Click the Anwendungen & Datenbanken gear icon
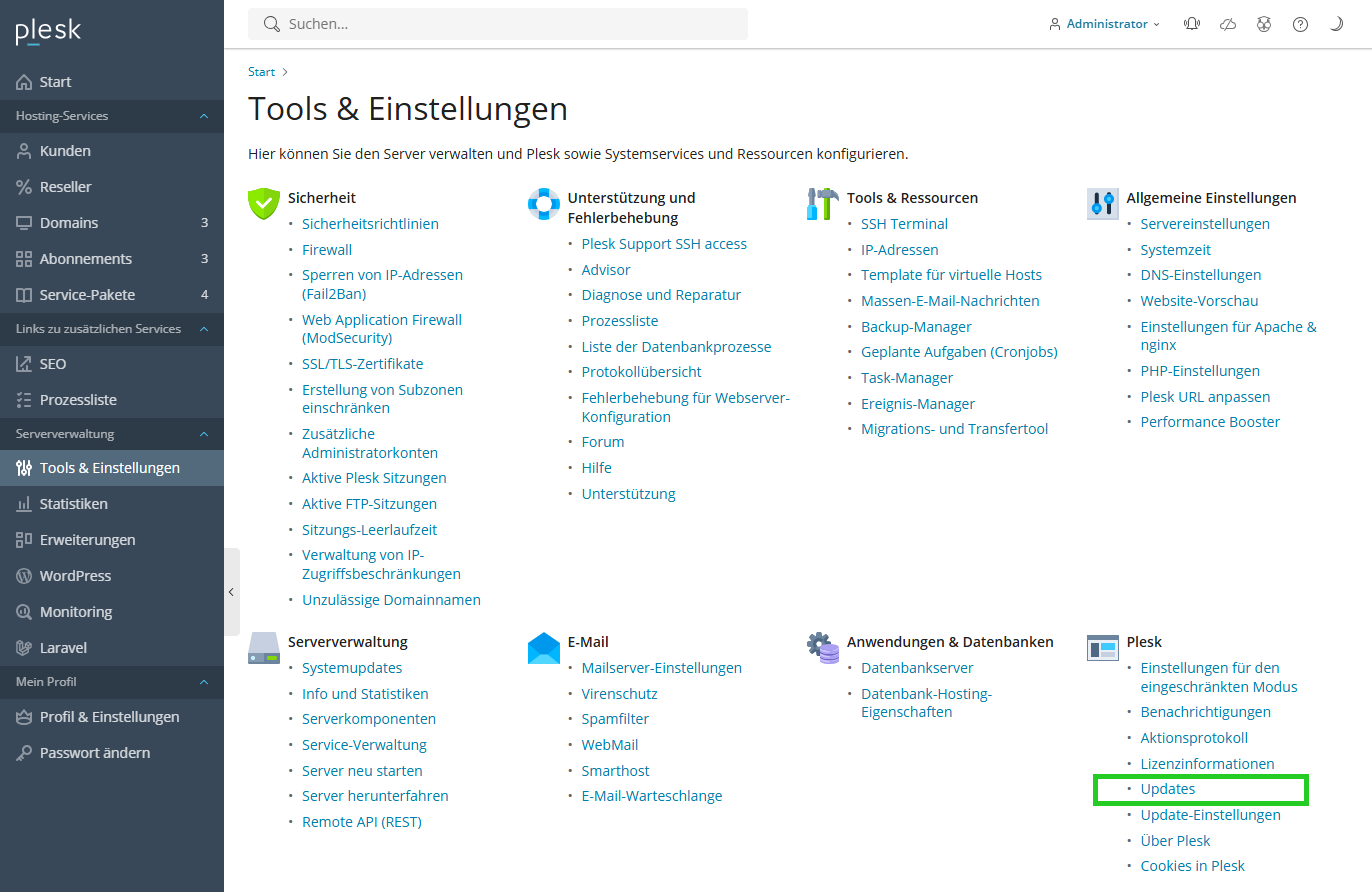Image resolution: width=1372 pixels, height=892 pixels. pos(823,648)
